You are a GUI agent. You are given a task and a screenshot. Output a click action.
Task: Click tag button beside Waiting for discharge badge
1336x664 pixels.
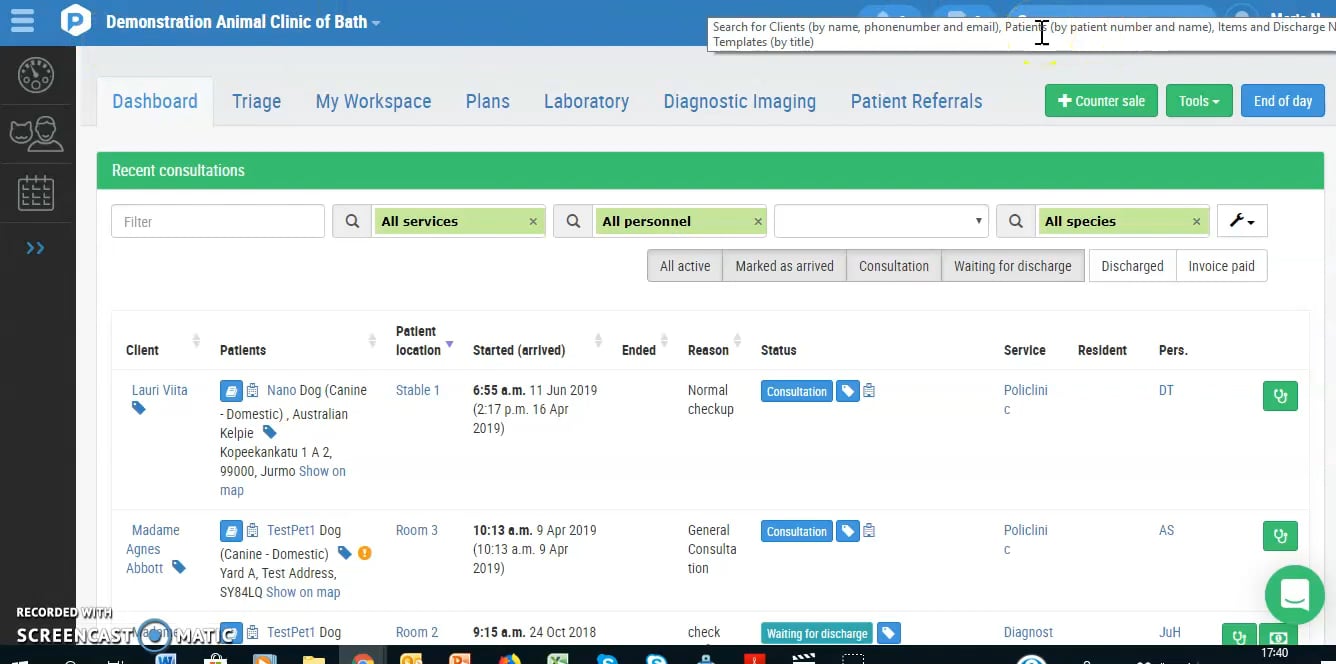(888, 633)
